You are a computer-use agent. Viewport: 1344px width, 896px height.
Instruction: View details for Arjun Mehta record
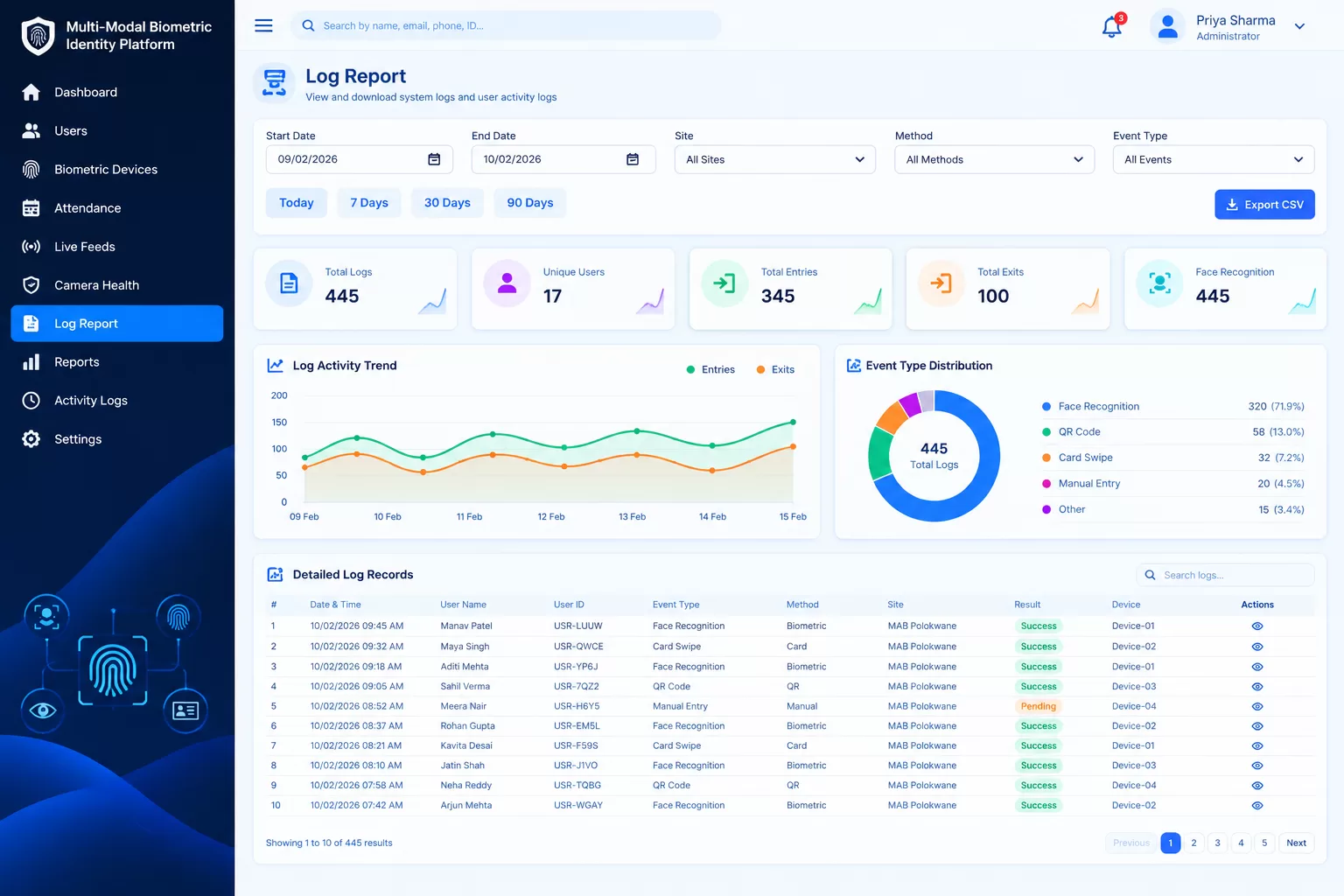1257,806
